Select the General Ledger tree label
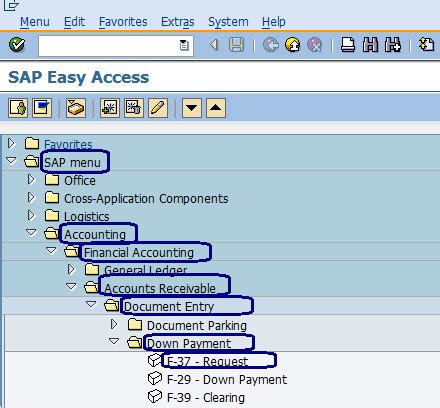 [145, 270]
